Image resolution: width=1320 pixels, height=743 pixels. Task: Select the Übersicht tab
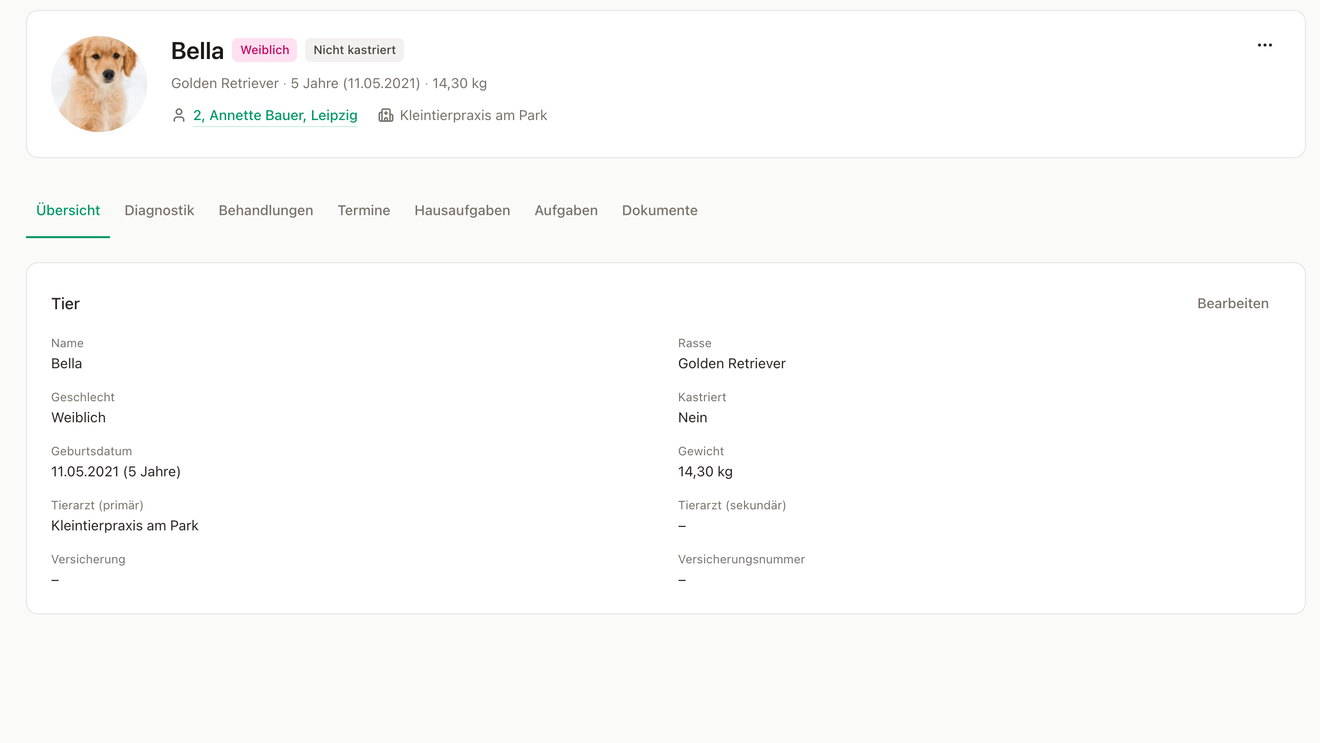point(68,210)
